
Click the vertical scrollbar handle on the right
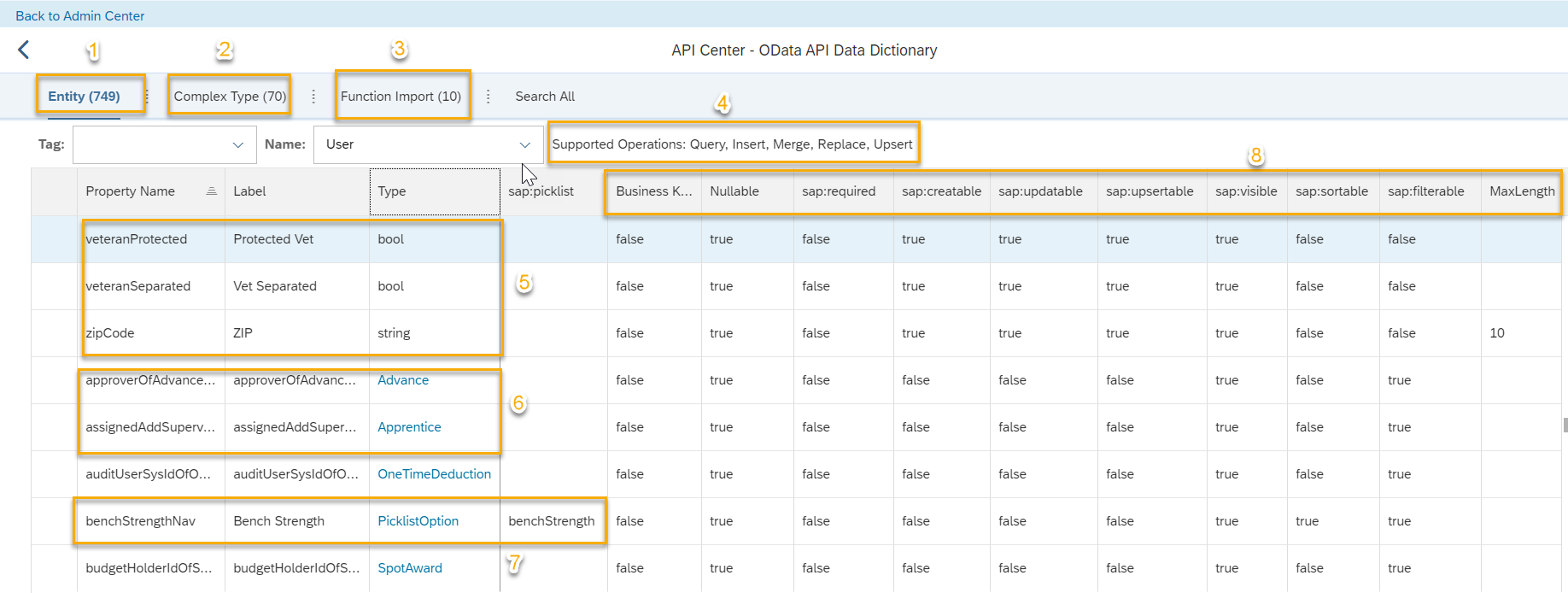click(x=1565, y=425)
